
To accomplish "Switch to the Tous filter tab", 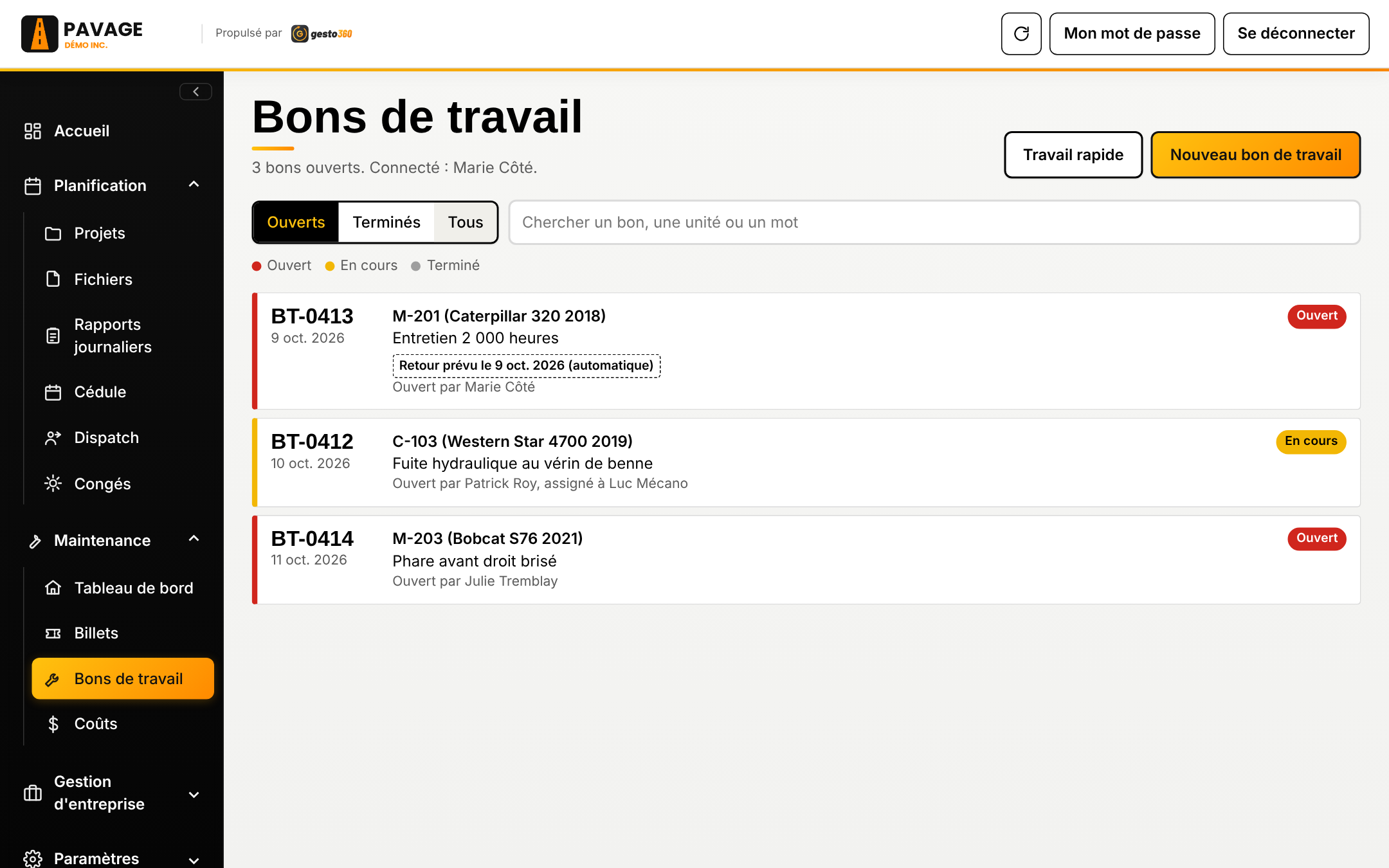I will [466, 222].
